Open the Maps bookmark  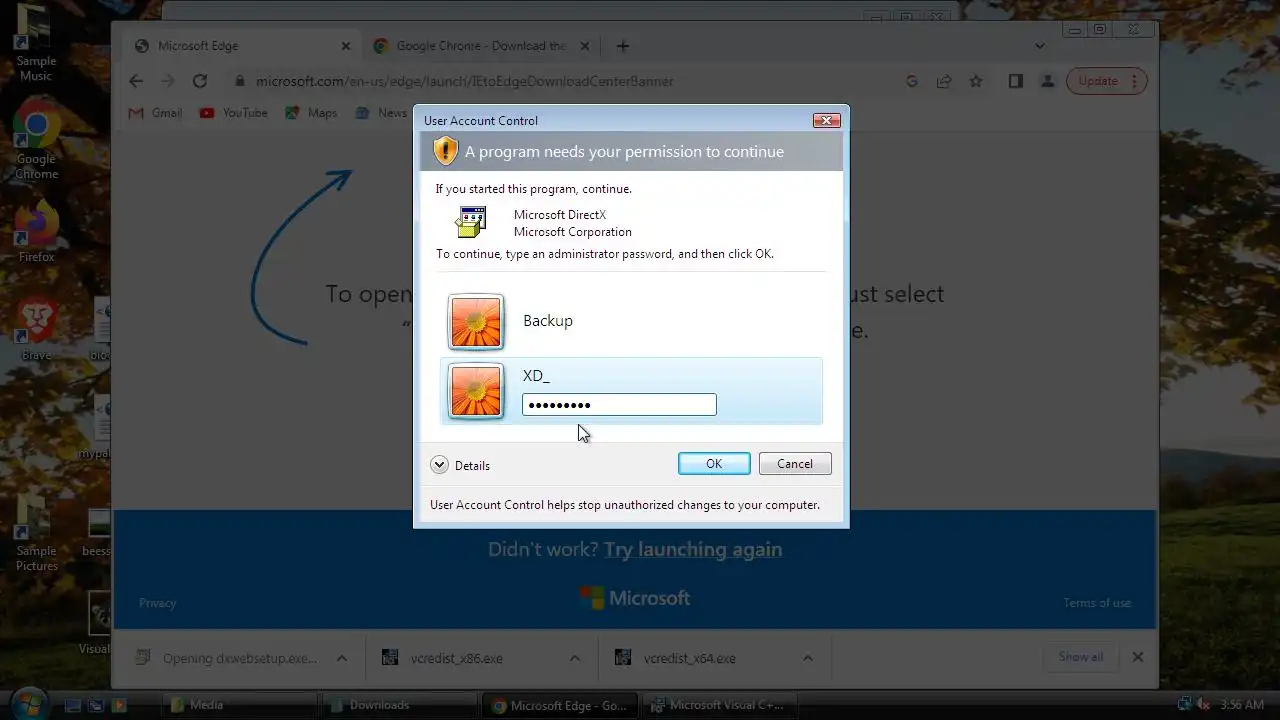[311, 113]
